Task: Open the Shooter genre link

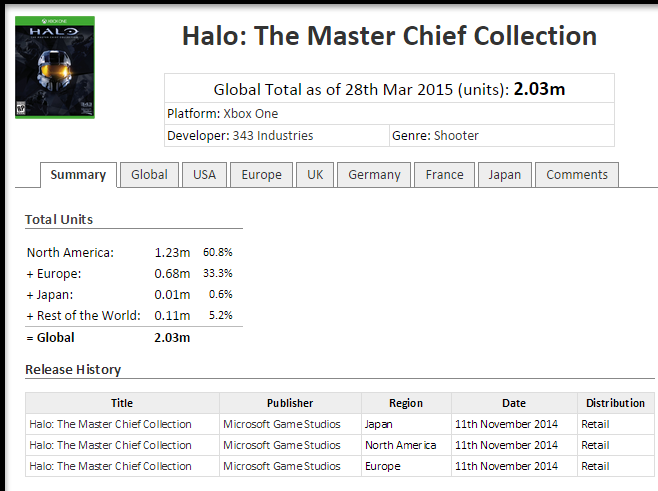Action: (456, 136)
